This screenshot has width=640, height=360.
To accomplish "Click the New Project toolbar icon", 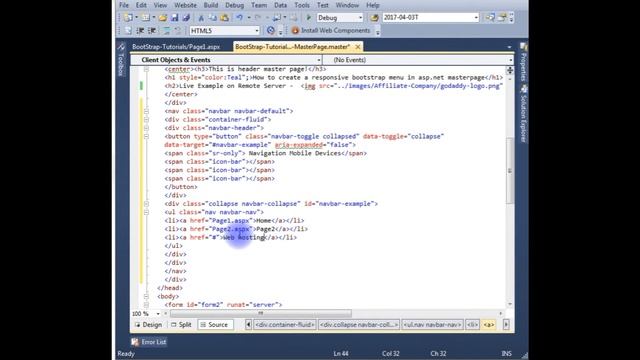I will (x=128, y=18).
